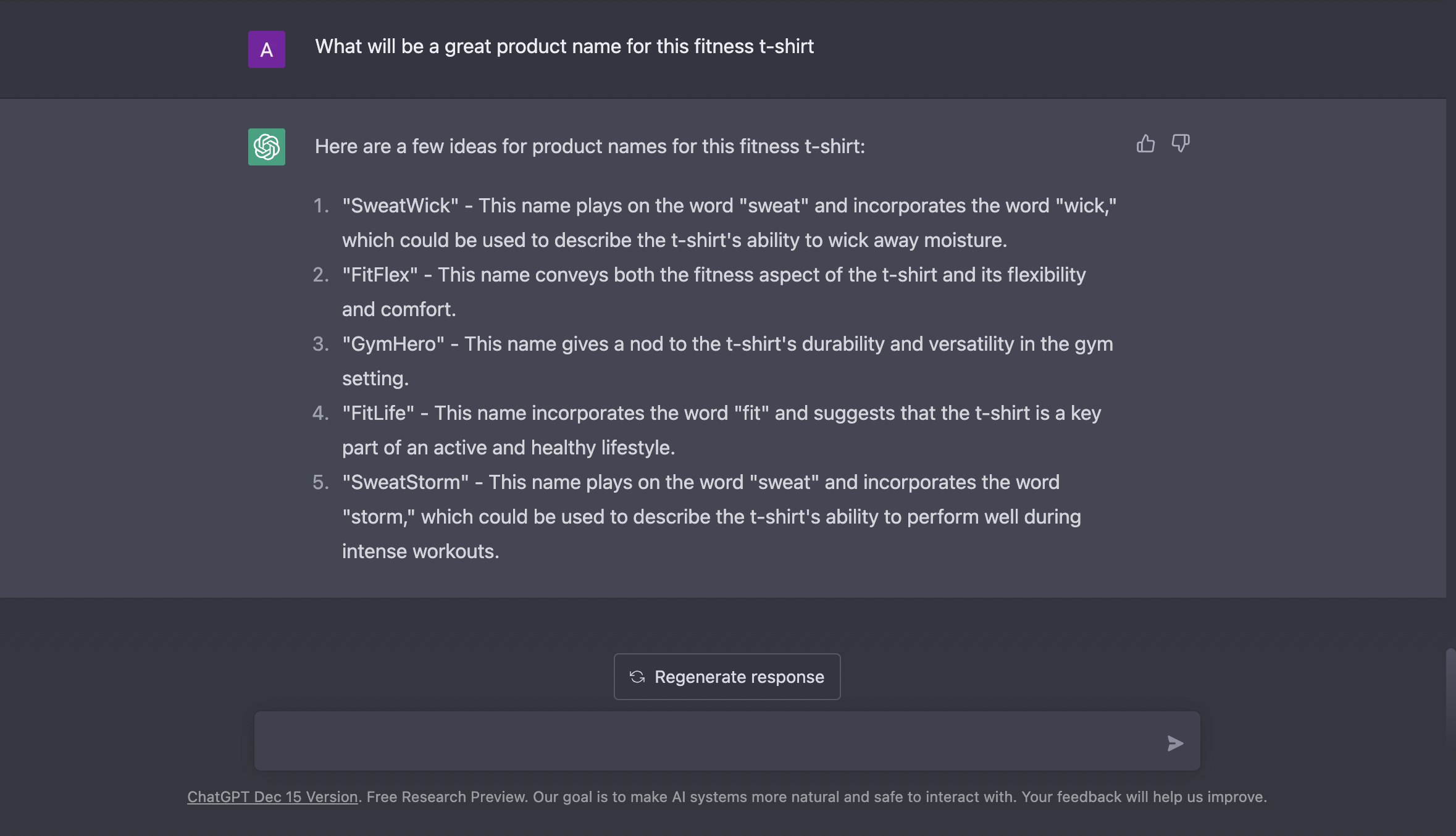Click Regenerate response button

pos(727,677)
